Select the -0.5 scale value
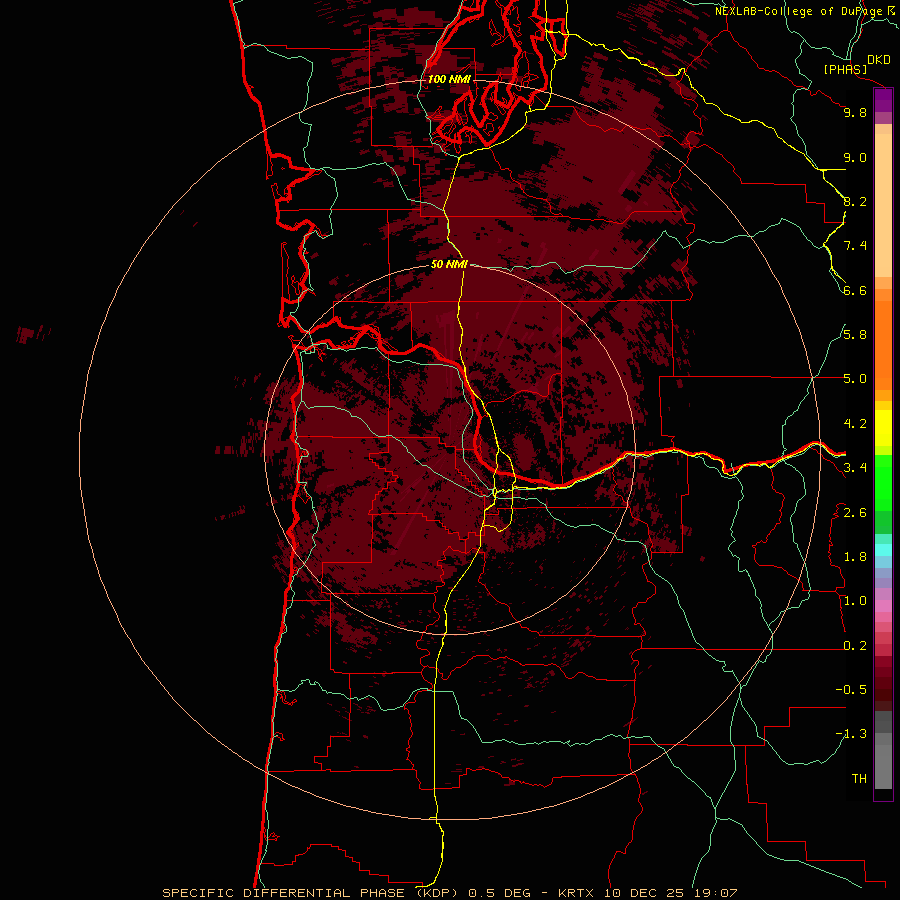Screen dimensions: 900x900 [851, 690]
